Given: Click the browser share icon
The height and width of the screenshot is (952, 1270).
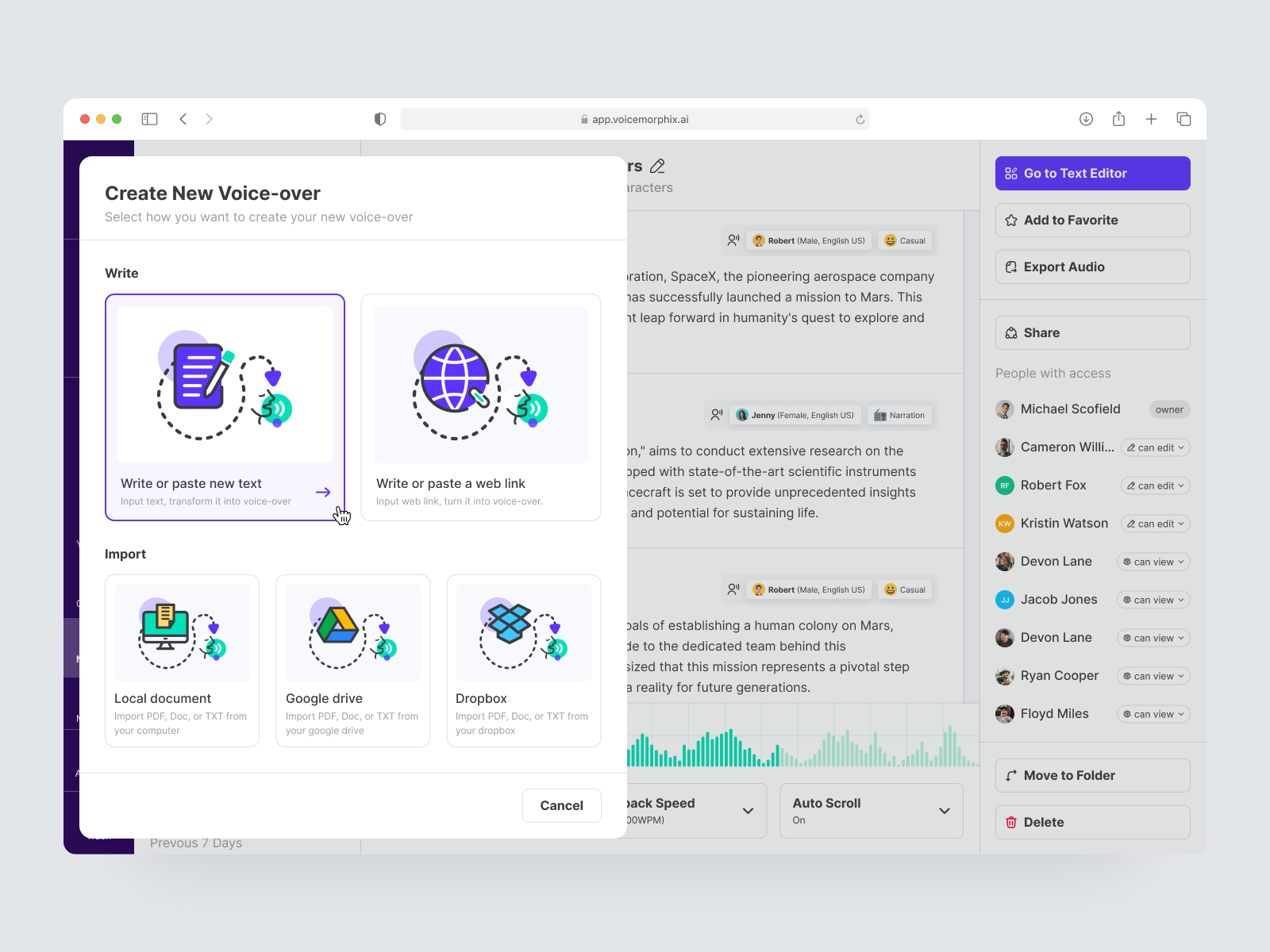Looking at the screenshot, I should (1119, 118).
